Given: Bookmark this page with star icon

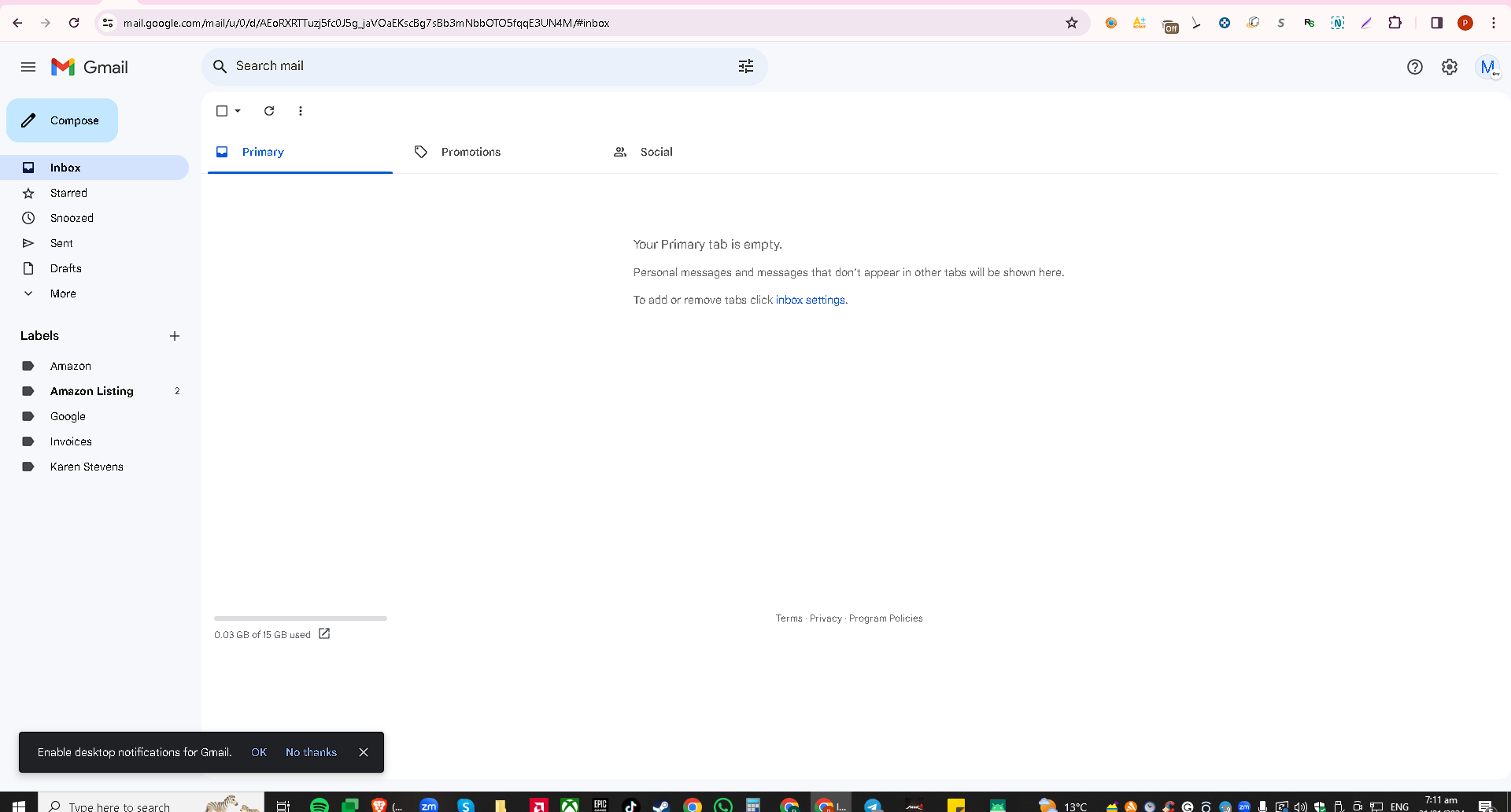Looking at the screenshot, I should click(x=1072, y=23).
